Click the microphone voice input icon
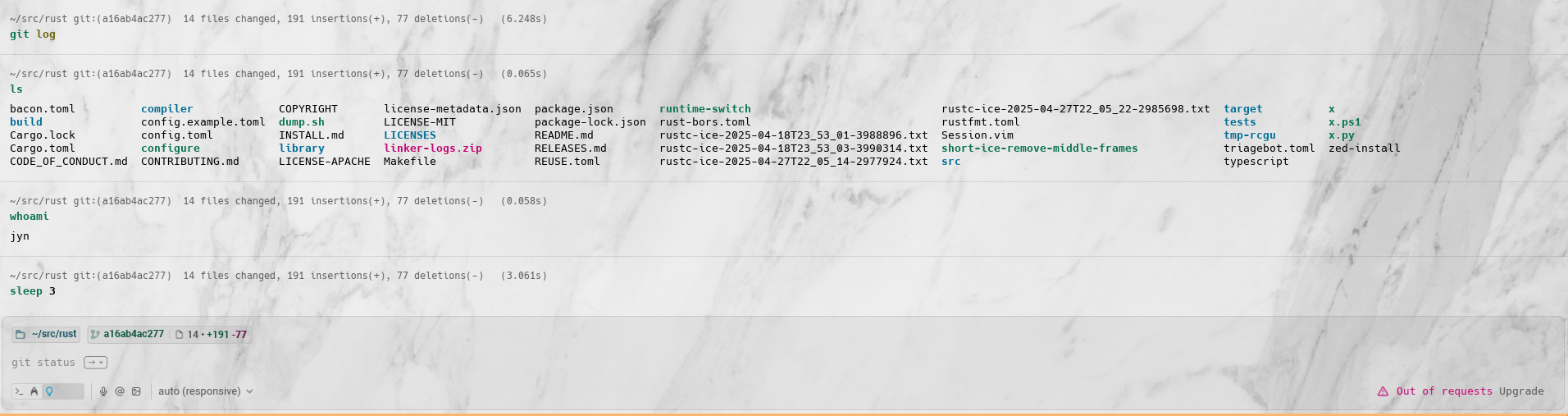 tap(103, 391)
